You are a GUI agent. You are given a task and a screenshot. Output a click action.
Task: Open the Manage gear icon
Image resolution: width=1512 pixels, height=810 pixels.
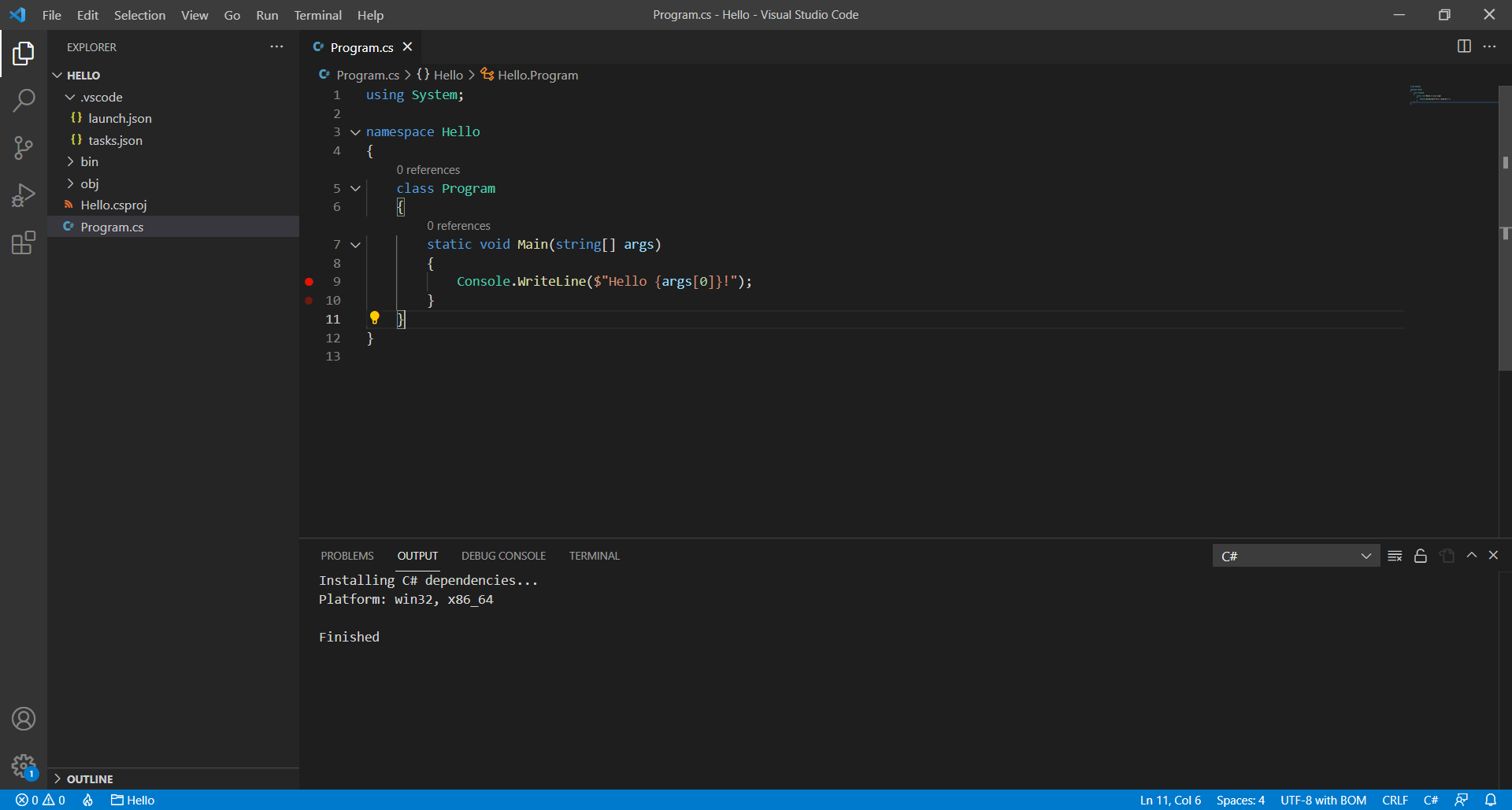24,765
